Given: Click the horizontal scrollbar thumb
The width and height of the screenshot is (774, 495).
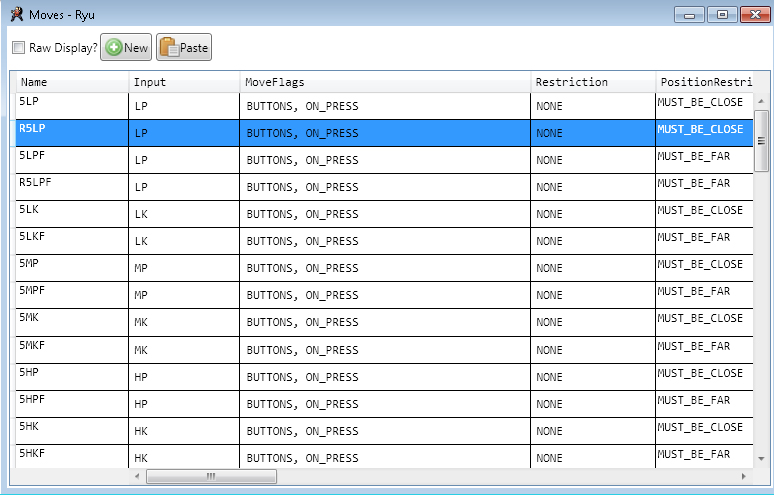Looking at the screenshot, I should (211, 476).
